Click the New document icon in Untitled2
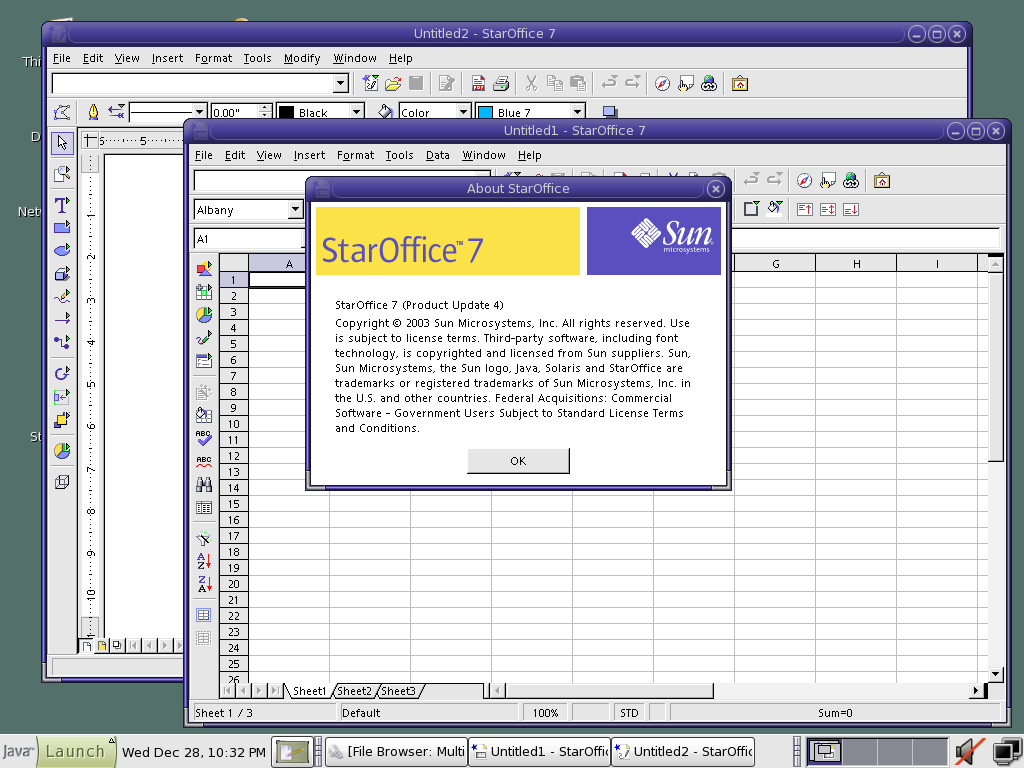 pos(370,84)
